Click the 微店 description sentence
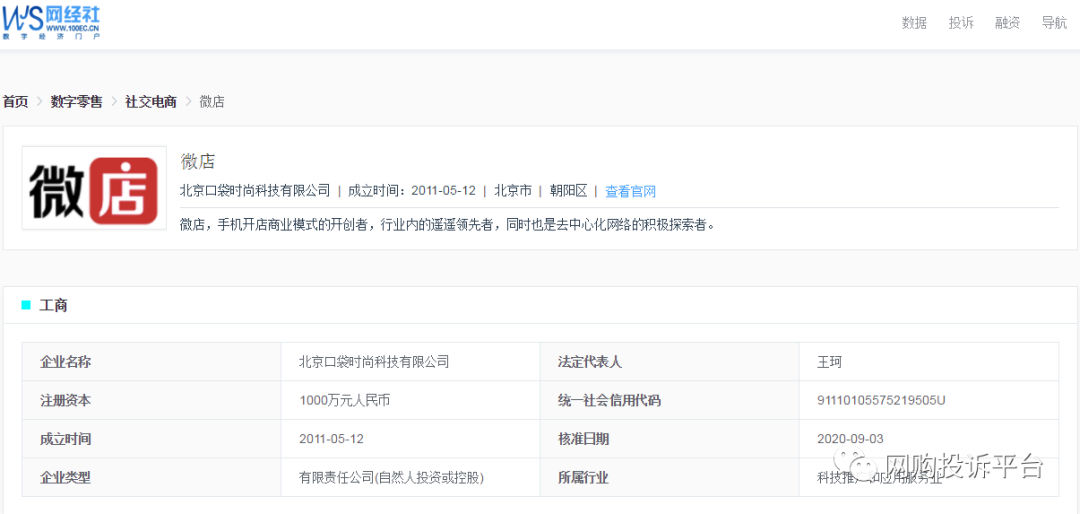This screenshot has height=514, width=1080. tap(448, 225)
